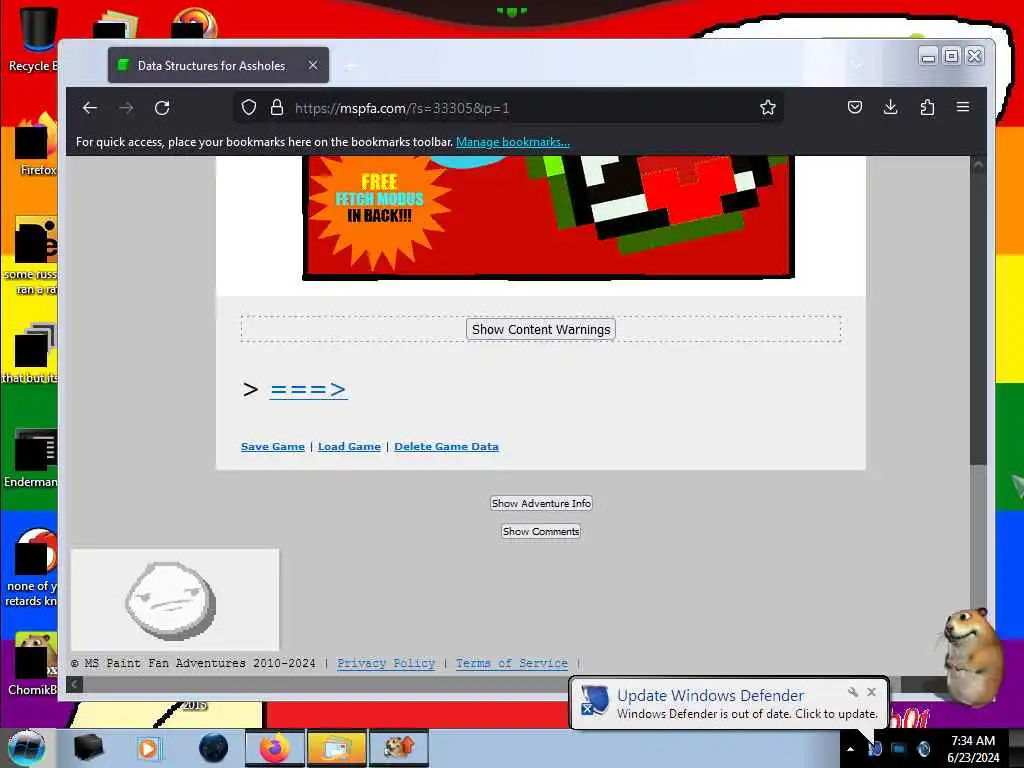Image resolution: width=1024 pixels, height=768 pixels.
Task: Click the Save Game link
Action: [x=272, y=447]
